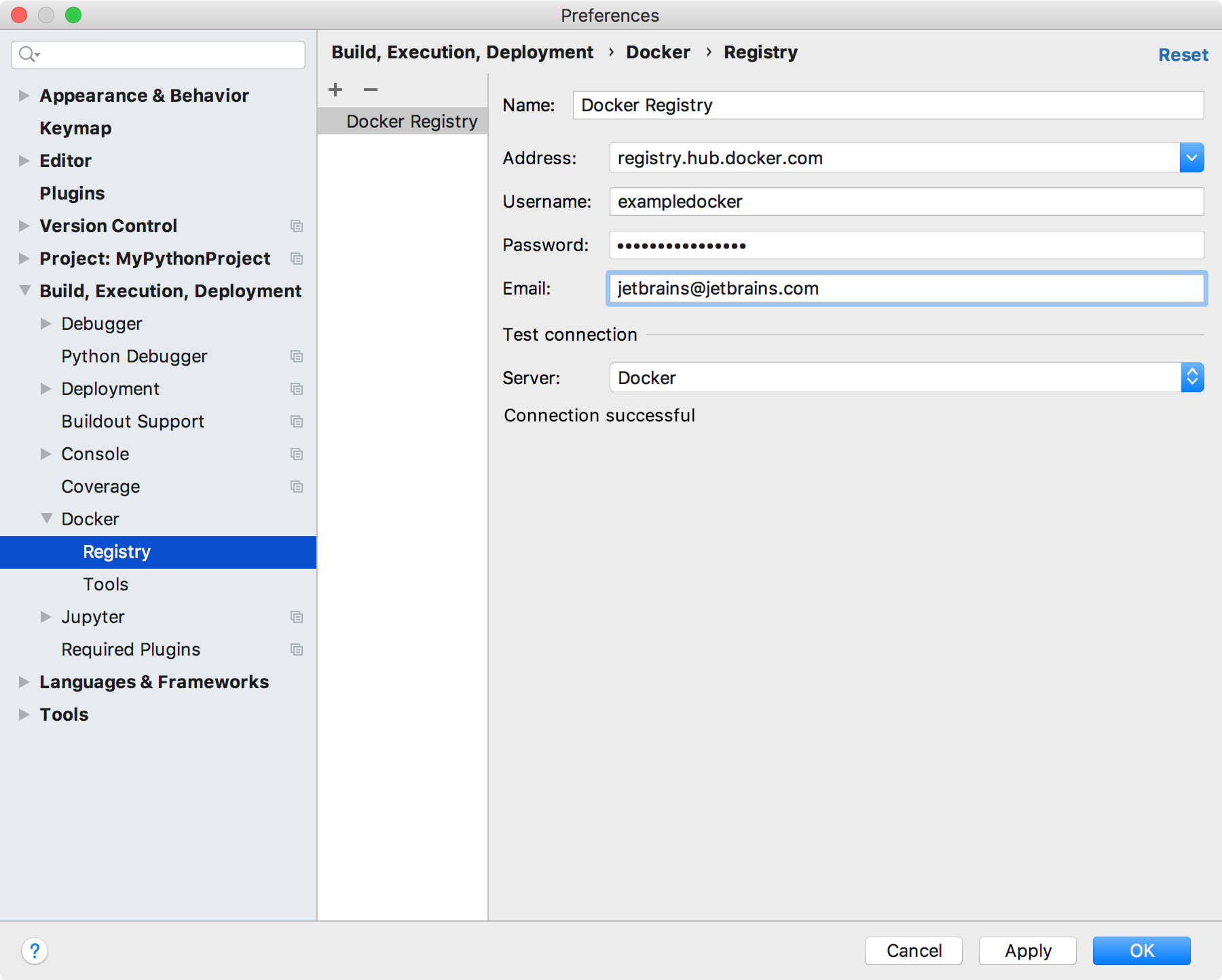Open the Address dropdown list
The height and width of the screenshot is (980, 1222).
coord(1192,157)
